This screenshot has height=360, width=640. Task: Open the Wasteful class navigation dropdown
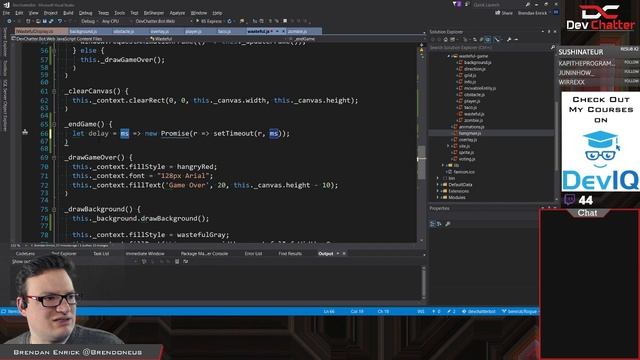(x=219, y=39)
